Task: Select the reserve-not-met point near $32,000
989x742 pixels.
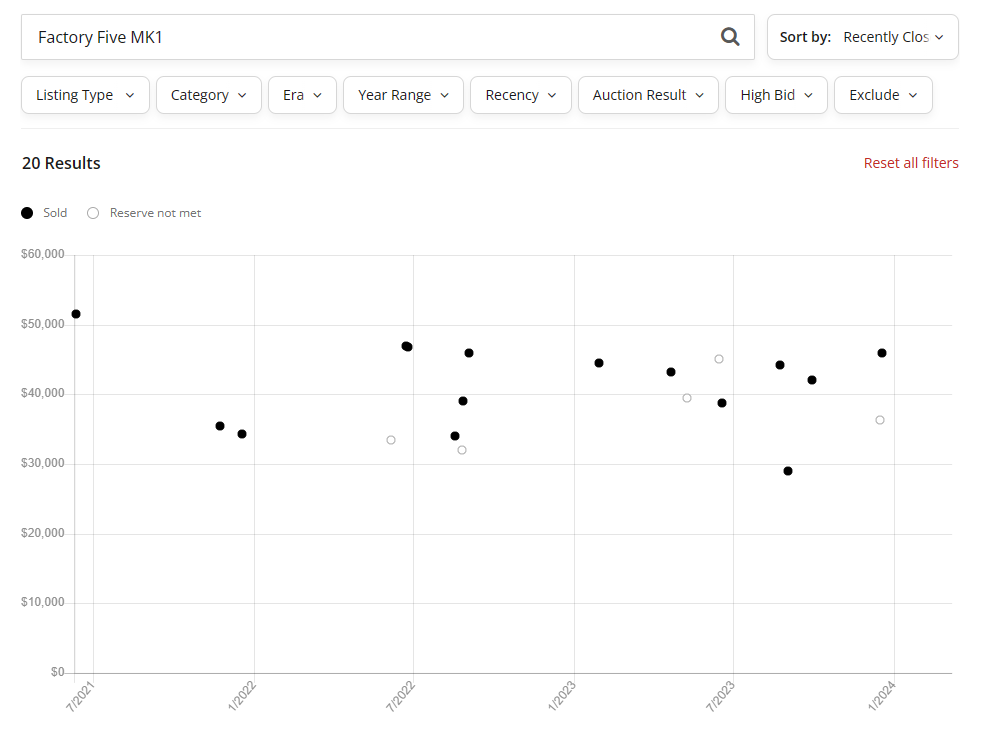Action: 462,450
